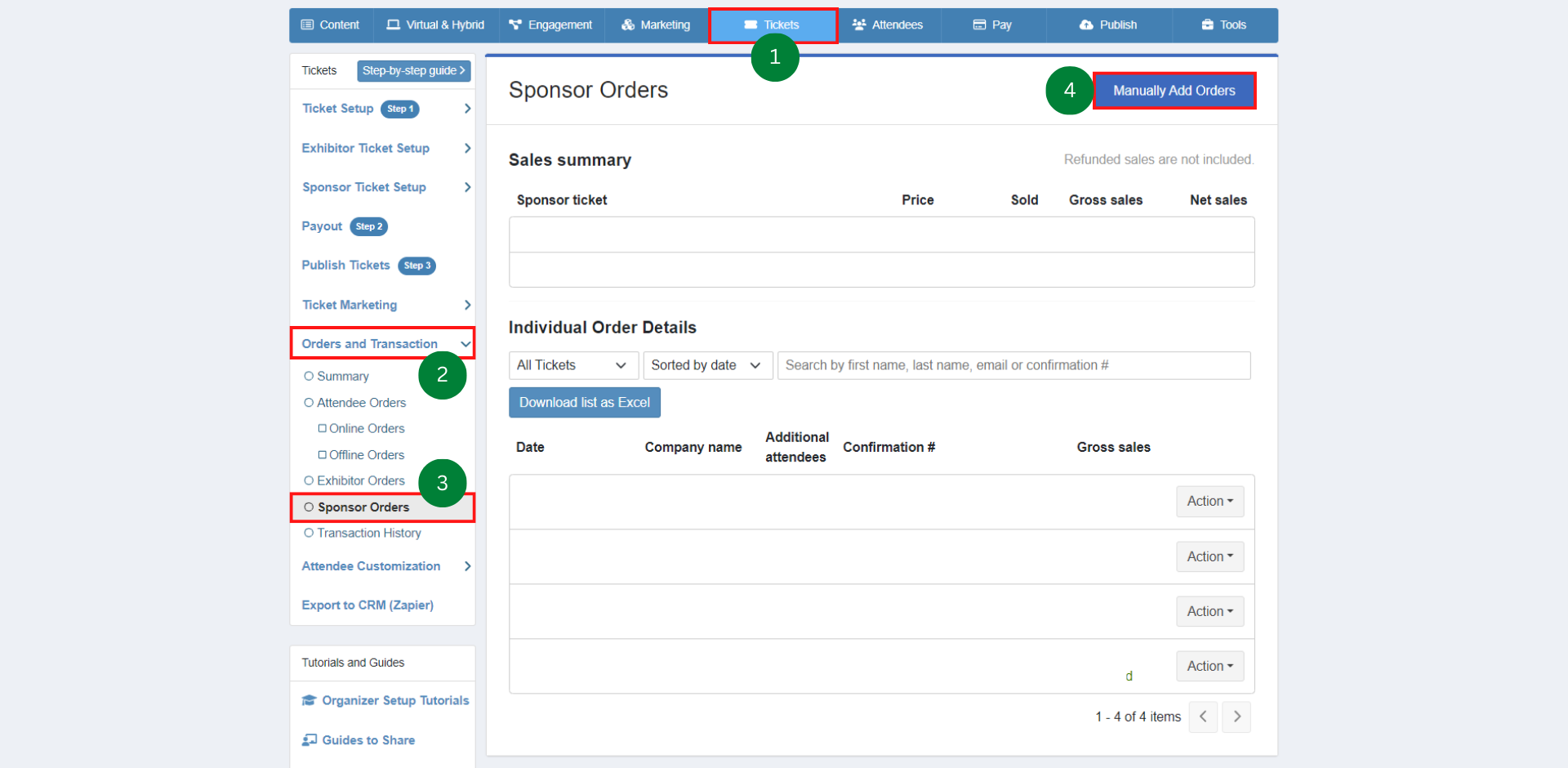The height and width of the screenshot is (768, 1568).
Task: Click Manually Add Orders button
Action: pyautogui.click(x=1174, y=91)
